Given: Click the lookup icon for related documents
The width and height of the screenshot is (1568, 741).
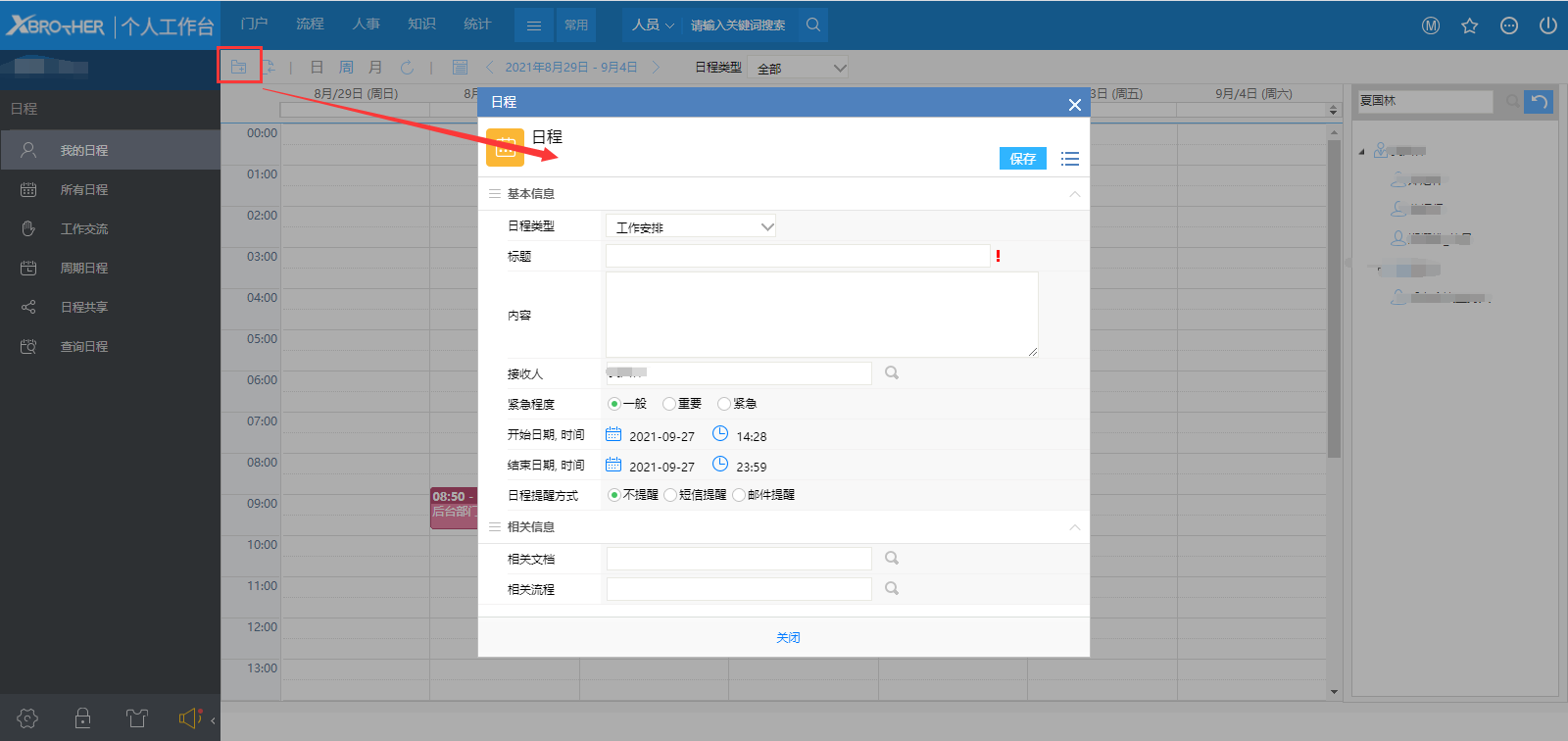Looking at the screenshot, I should click(892, 558).
